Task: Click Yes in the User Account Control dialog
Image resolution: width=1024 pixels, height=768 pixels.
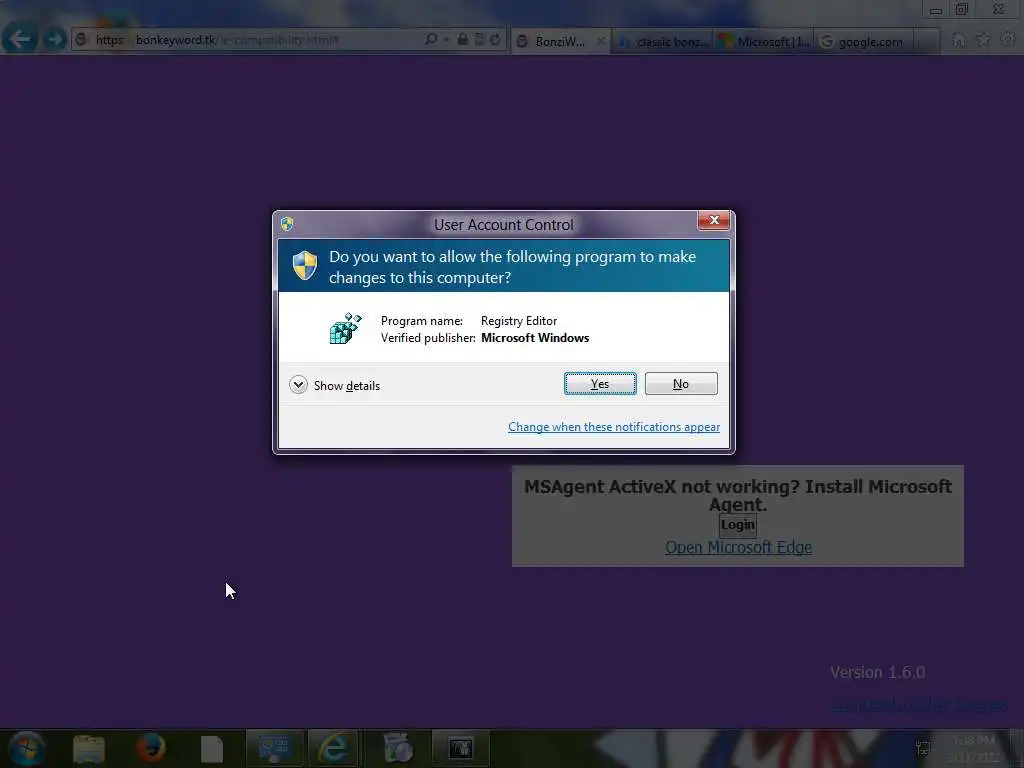Action: coord(600,384)
